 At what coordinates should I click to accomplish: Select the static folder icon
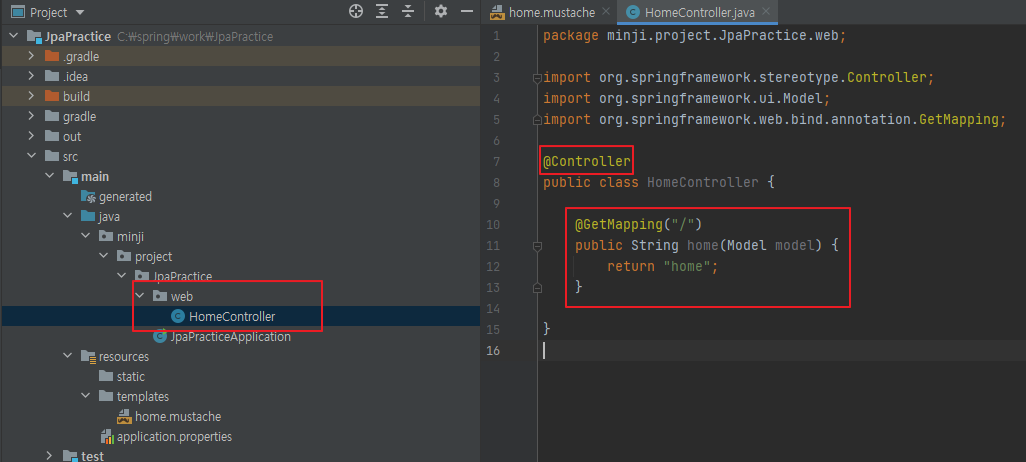107,377
